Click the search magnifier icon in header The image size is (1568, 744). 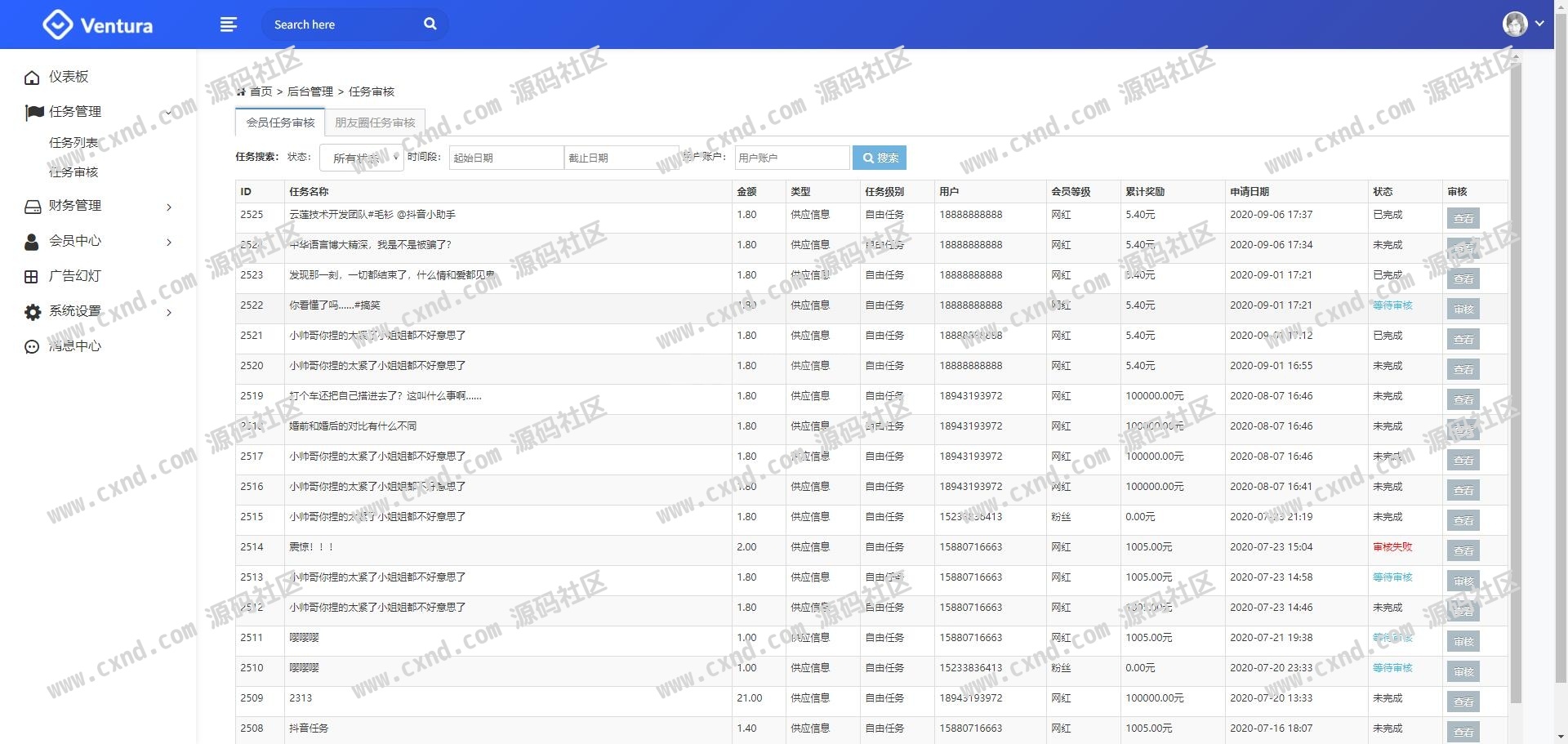tap(430, 24)
